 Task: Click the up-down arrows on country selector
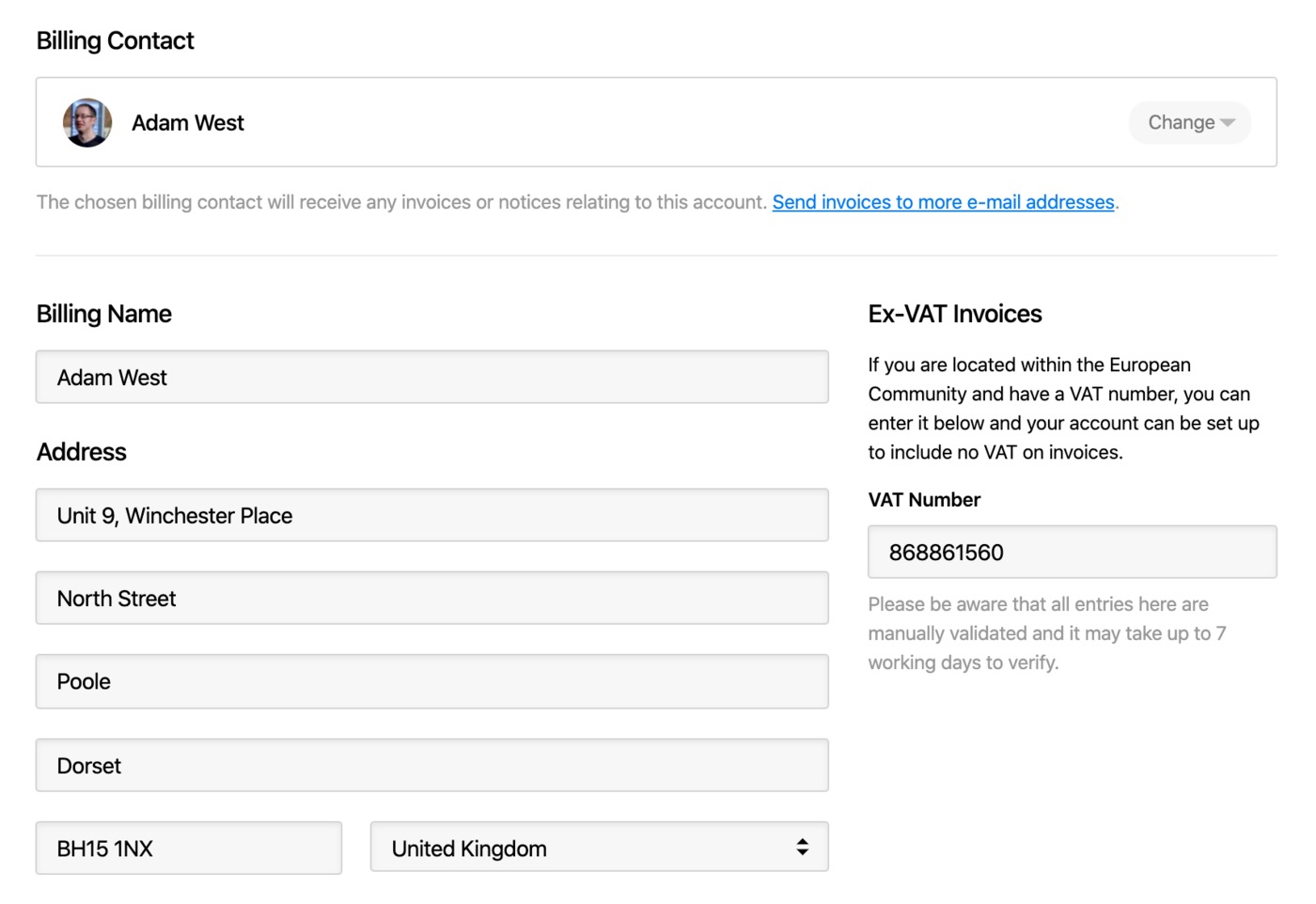(x=802, y=848)
